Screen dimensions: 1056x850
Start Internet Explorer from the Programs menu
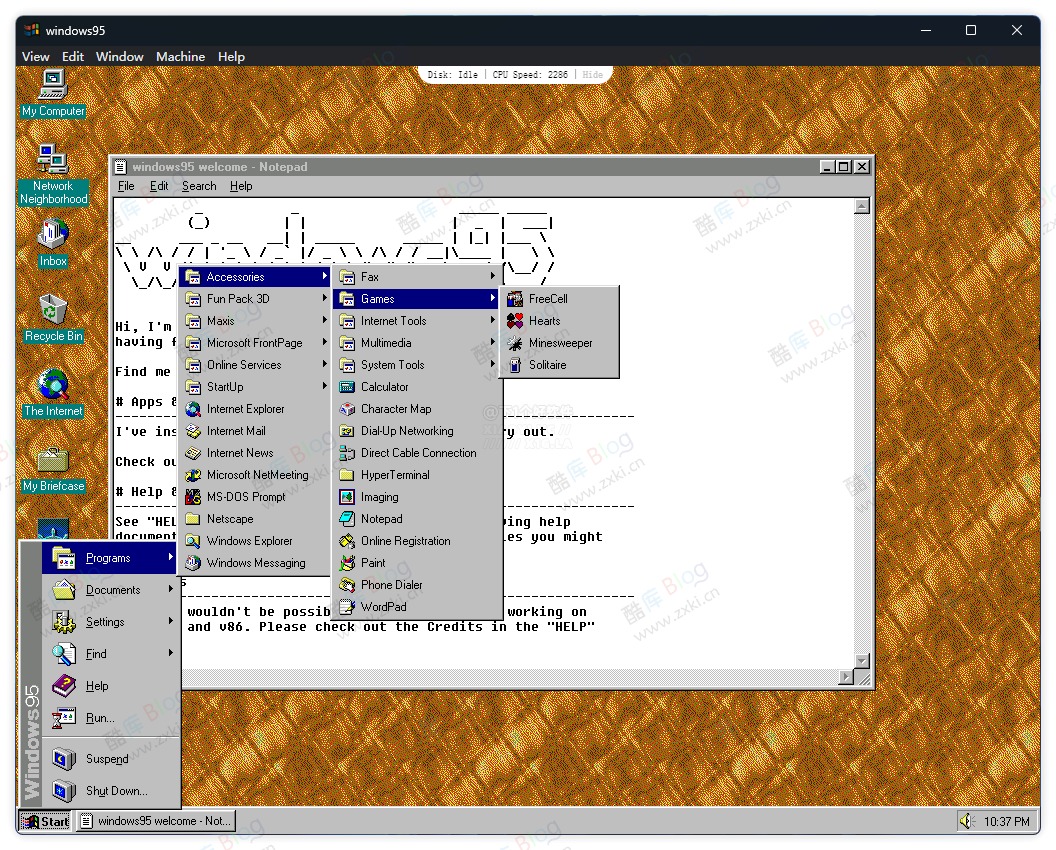tap(240, 409)
